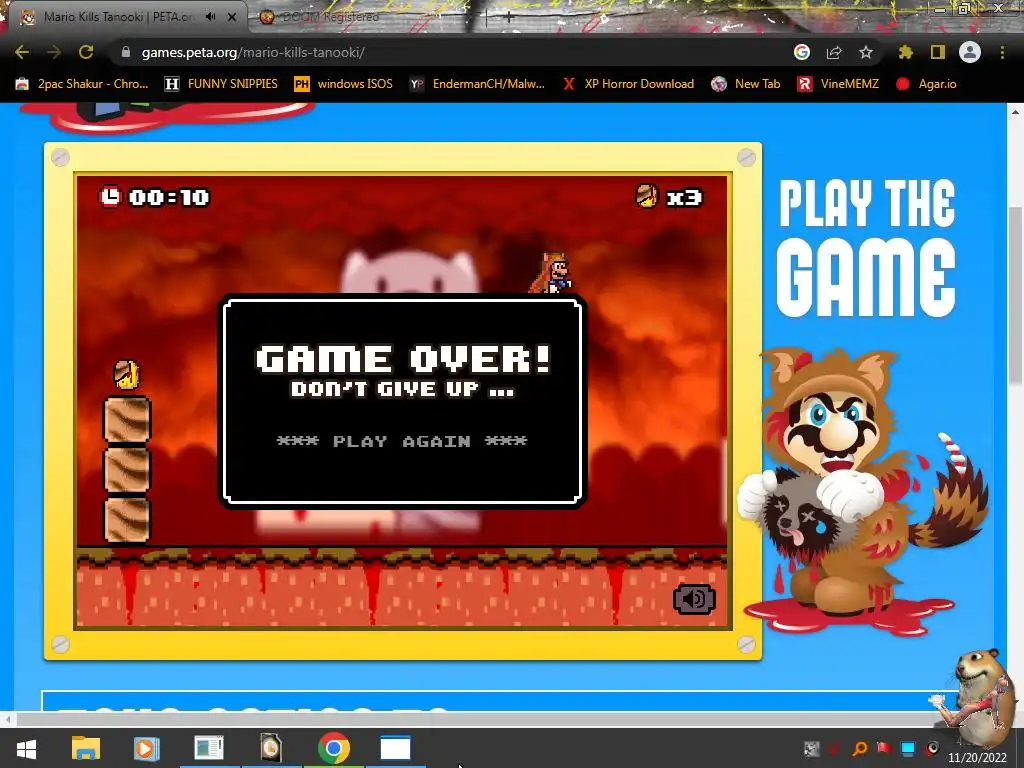Open the FUNNY SNIPPIES bookmark

tap(221, 84)
